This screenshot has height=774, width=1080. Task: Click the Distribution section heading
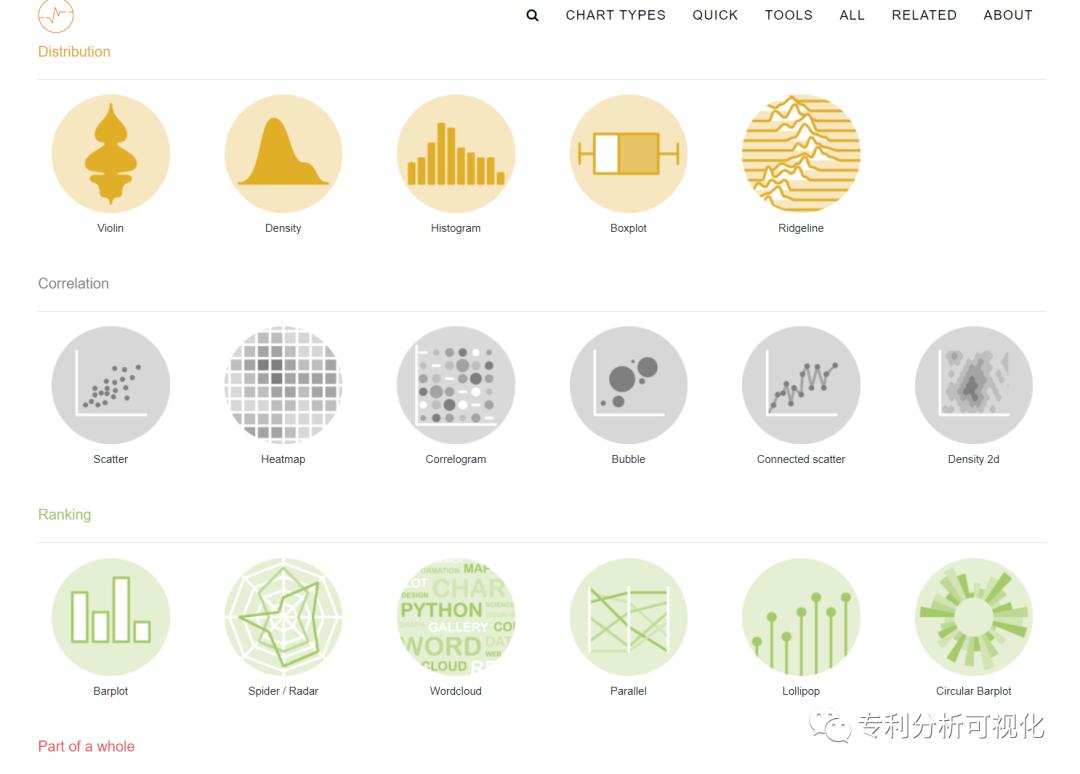click(74, 52)
